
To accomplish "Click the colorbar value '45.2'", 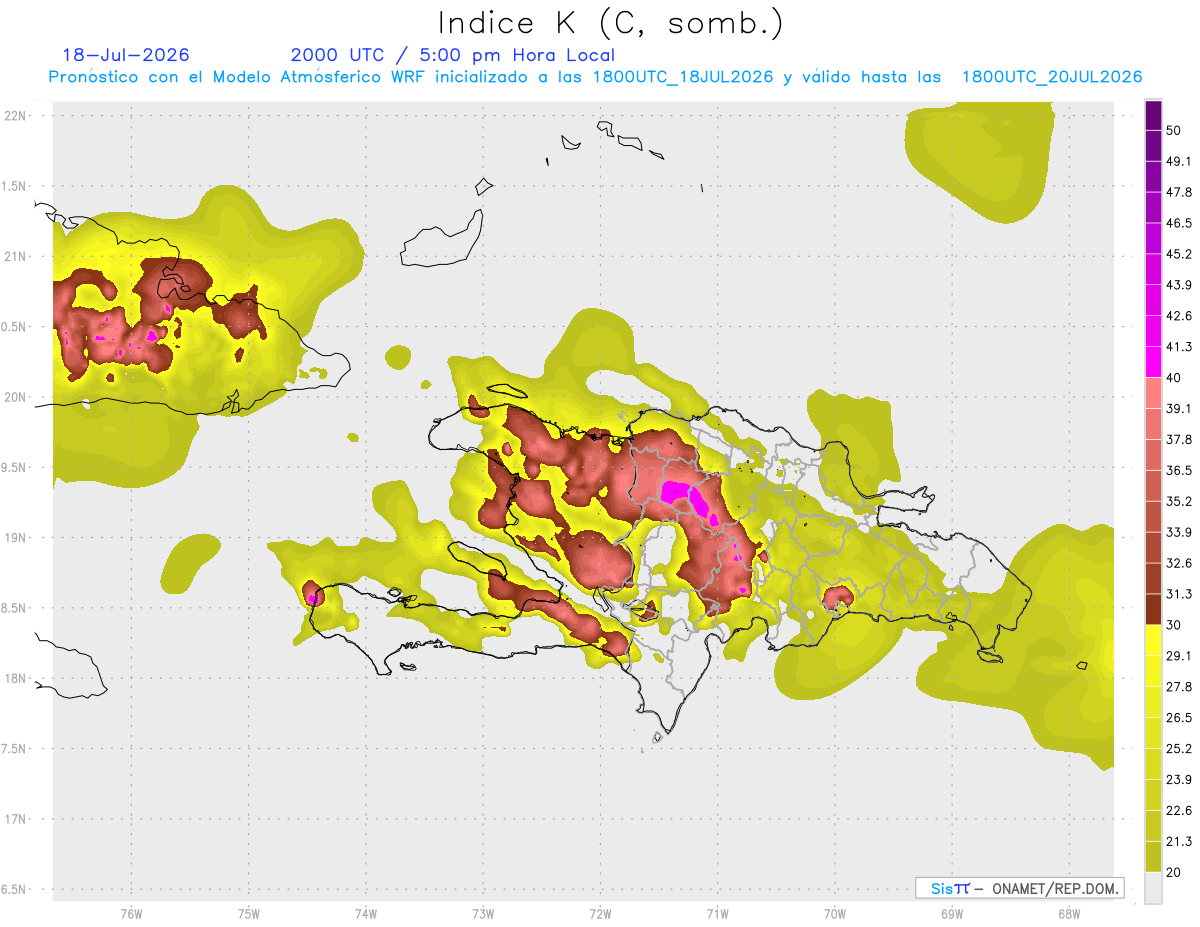I will coord(1178,254).
